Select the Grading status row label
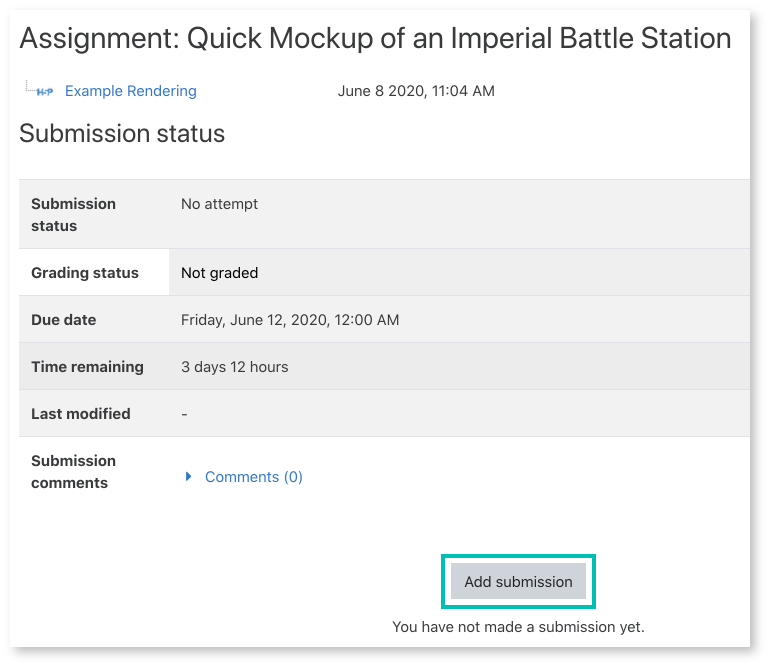 pos(85,273)
